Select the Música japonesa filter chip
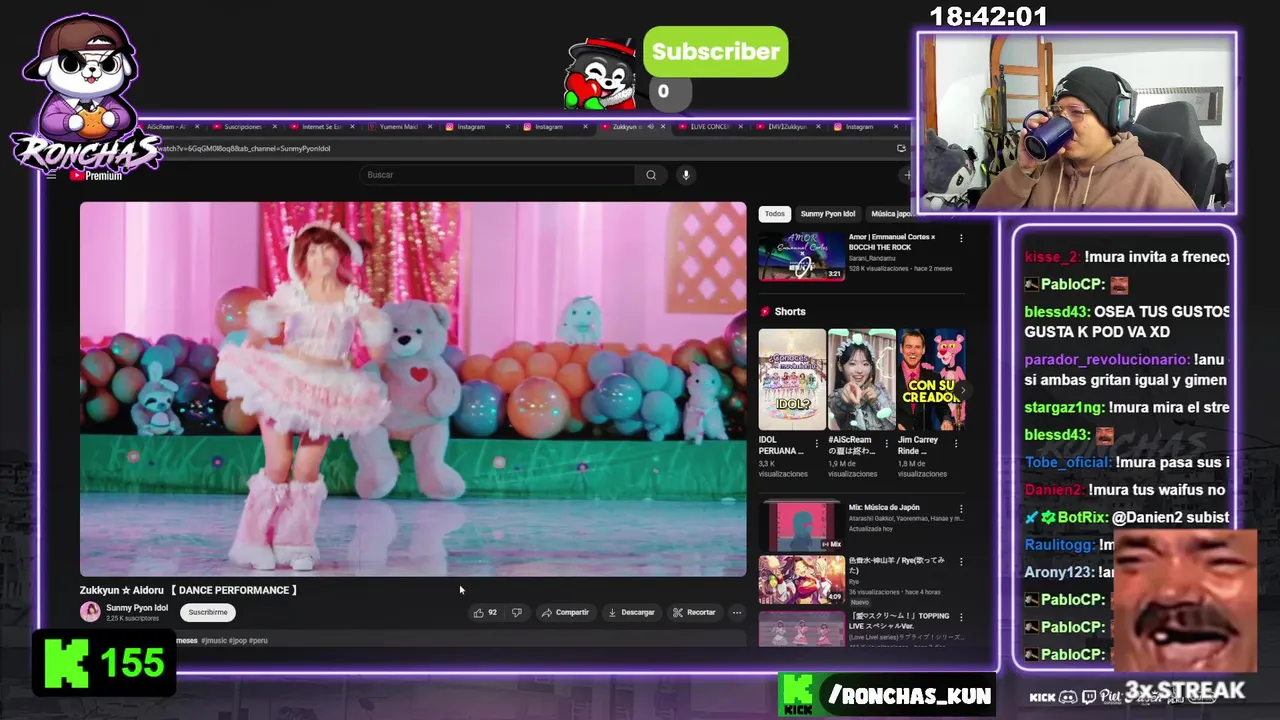1280x720 pixels. pos(892,214)
